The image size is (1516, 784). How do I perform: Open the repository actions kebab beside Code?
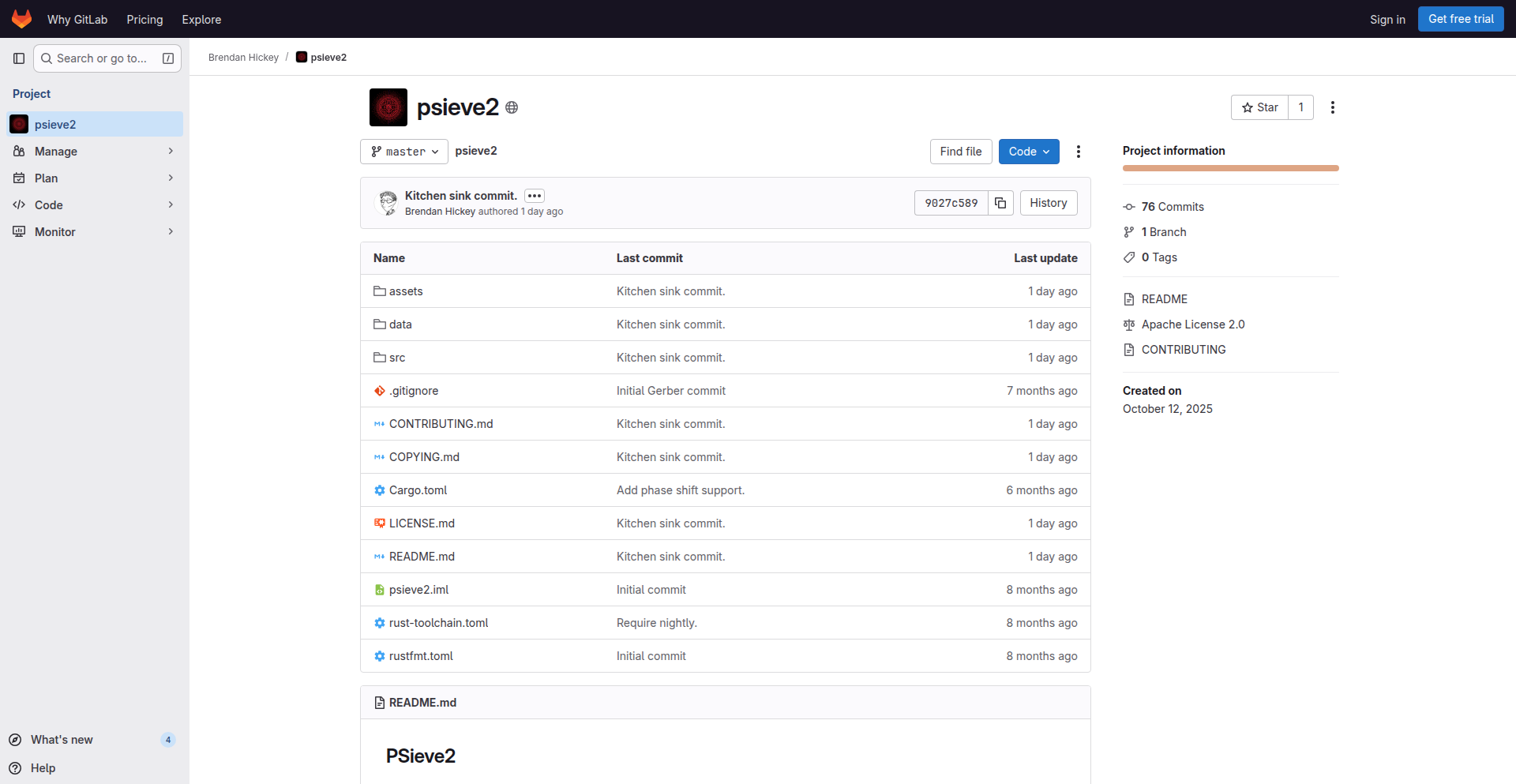(1079, 152)
